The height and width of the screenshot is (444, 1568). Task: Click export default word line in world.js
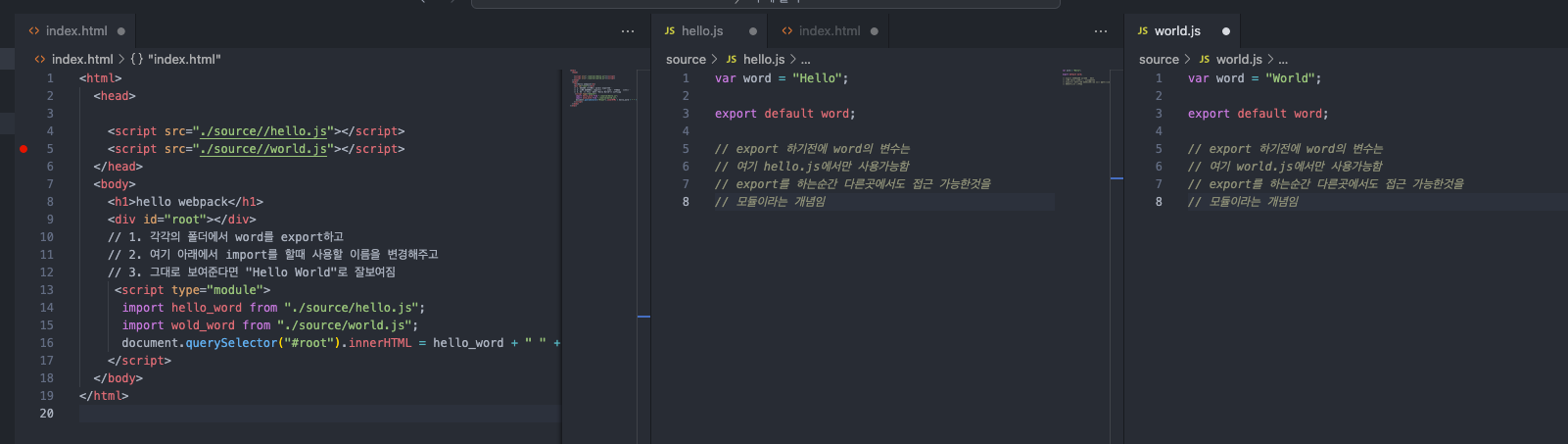click(x=1258, y=114)
